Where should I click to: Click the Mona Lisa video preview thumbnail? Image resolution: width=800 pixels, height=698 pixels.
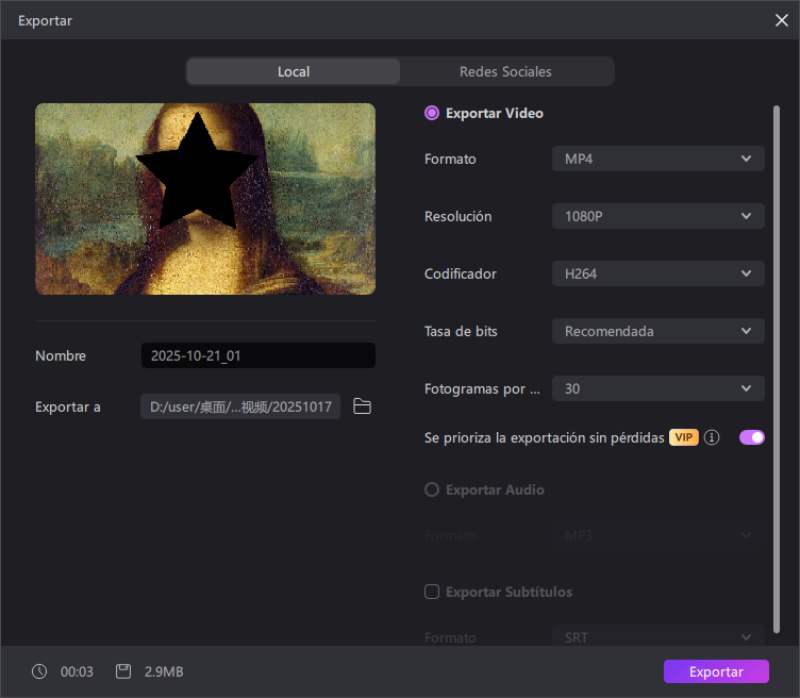click(x=205, y=199)
